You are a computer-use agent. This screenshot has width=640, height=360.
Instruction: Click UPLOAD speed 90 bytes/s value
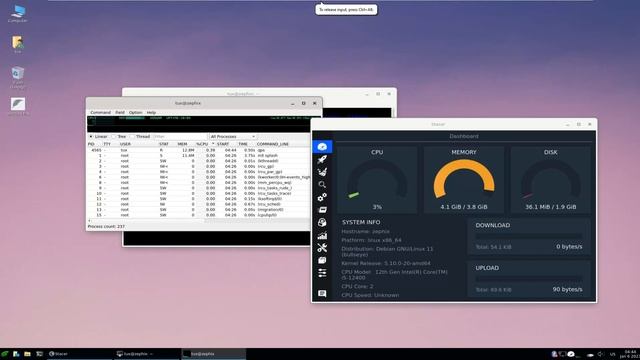567,289
